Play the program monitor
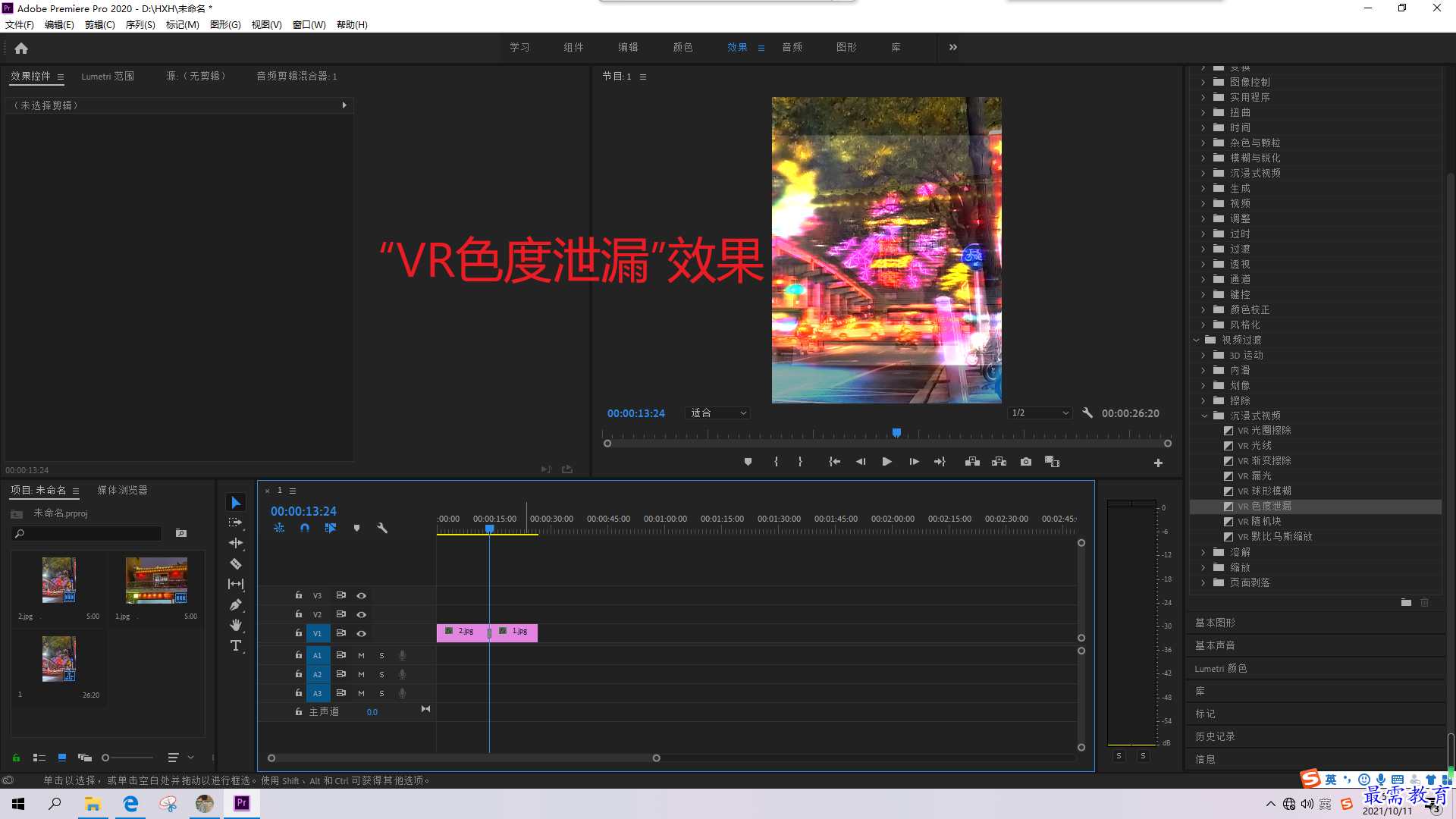 [x=886, y=462]
